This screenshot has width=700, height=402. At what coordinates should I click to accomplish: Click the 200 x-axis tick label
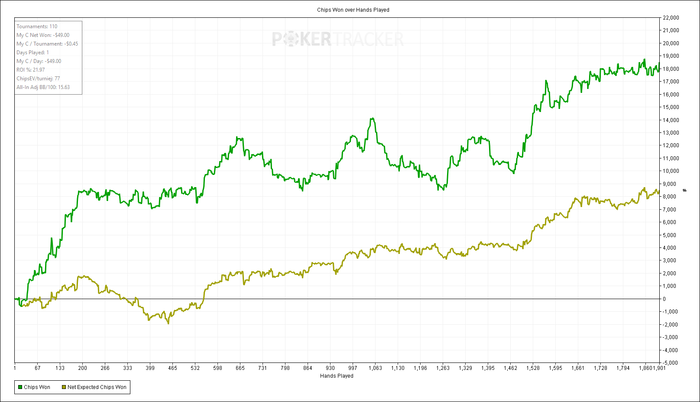(83, 368)
